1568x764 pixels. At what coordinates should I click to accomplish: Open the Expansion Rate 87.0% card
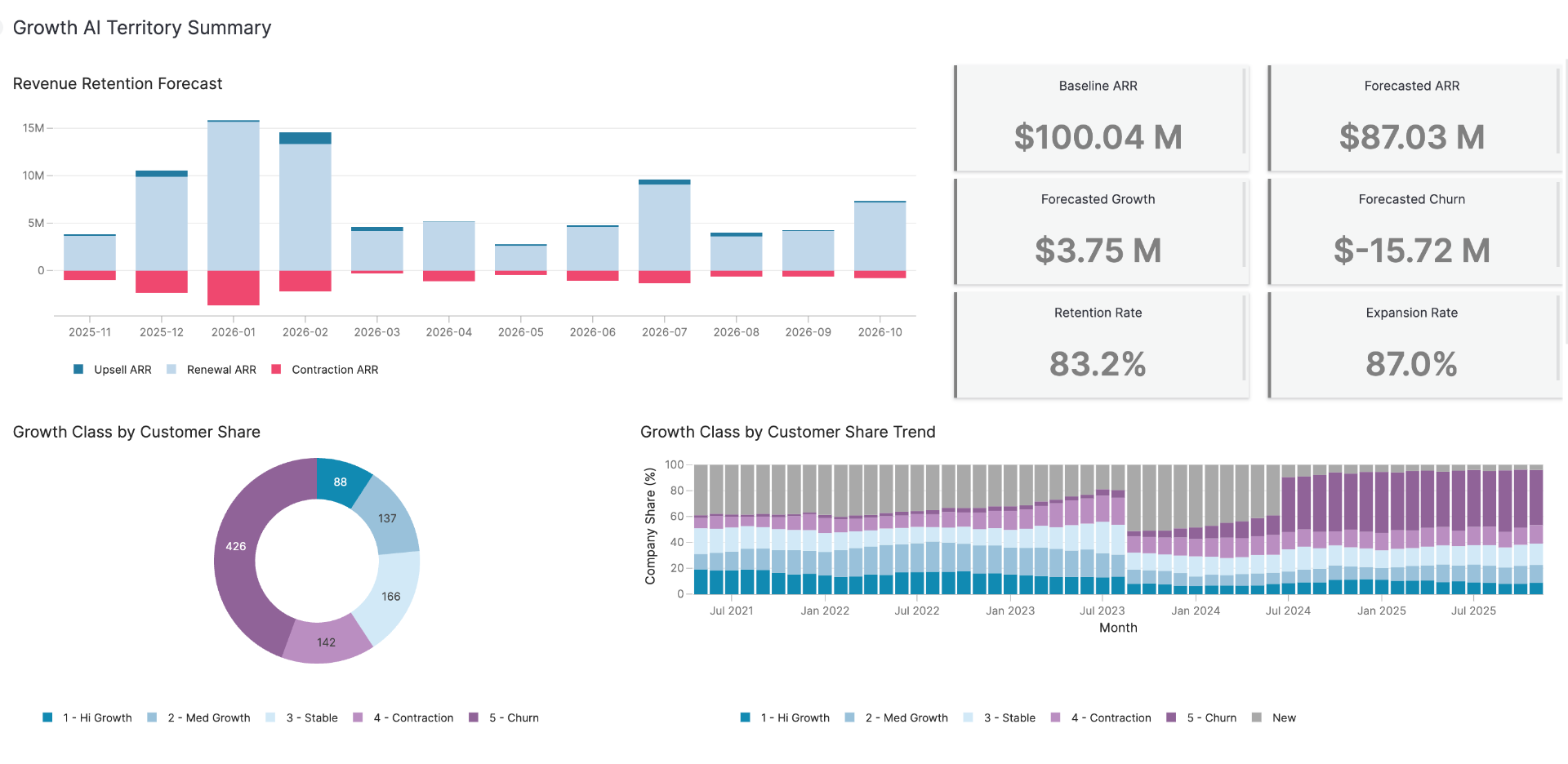point(1412,345)
